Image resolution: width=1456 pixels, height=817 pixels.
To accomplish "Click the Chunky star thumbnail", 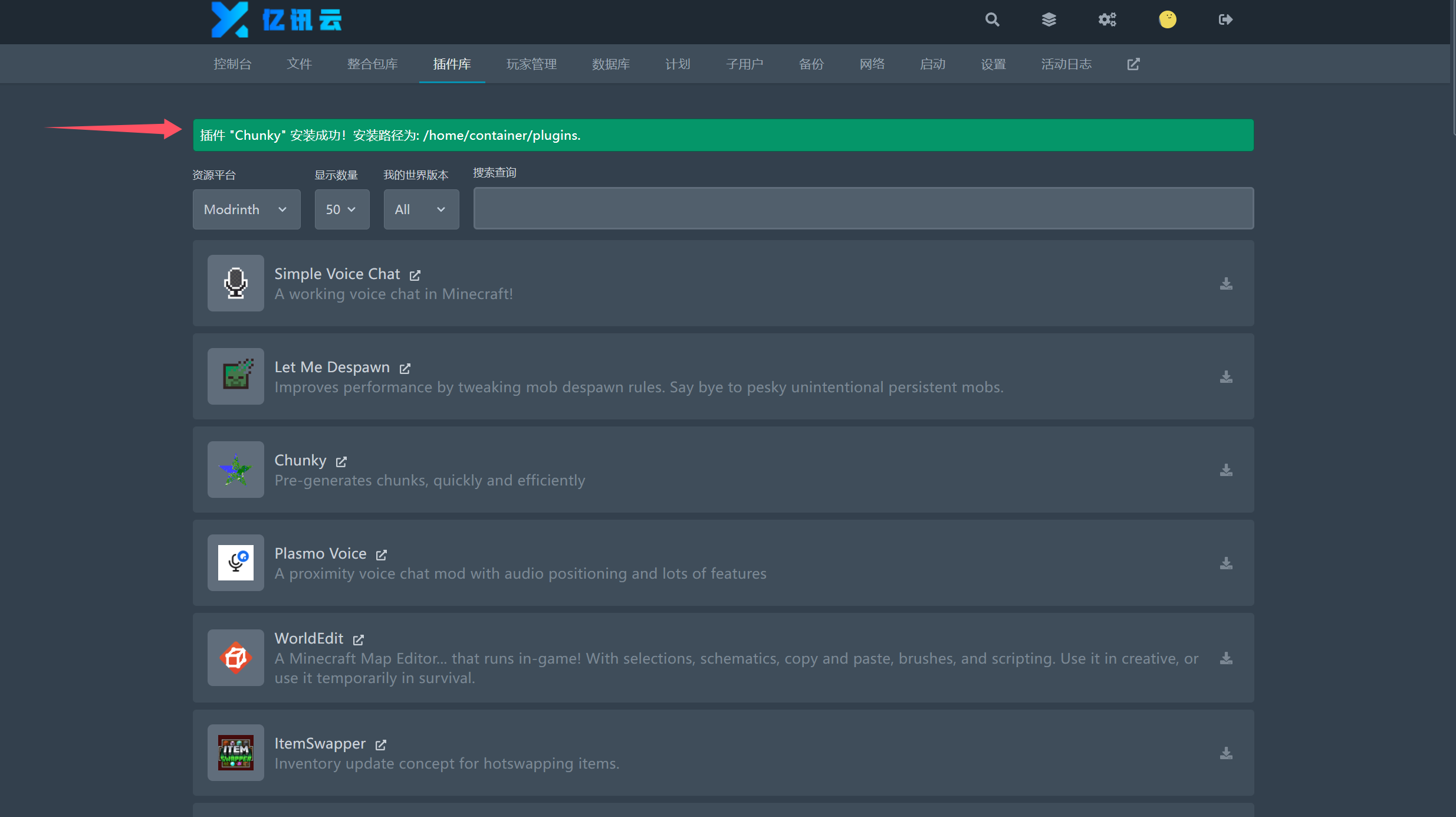I will 235,470.
